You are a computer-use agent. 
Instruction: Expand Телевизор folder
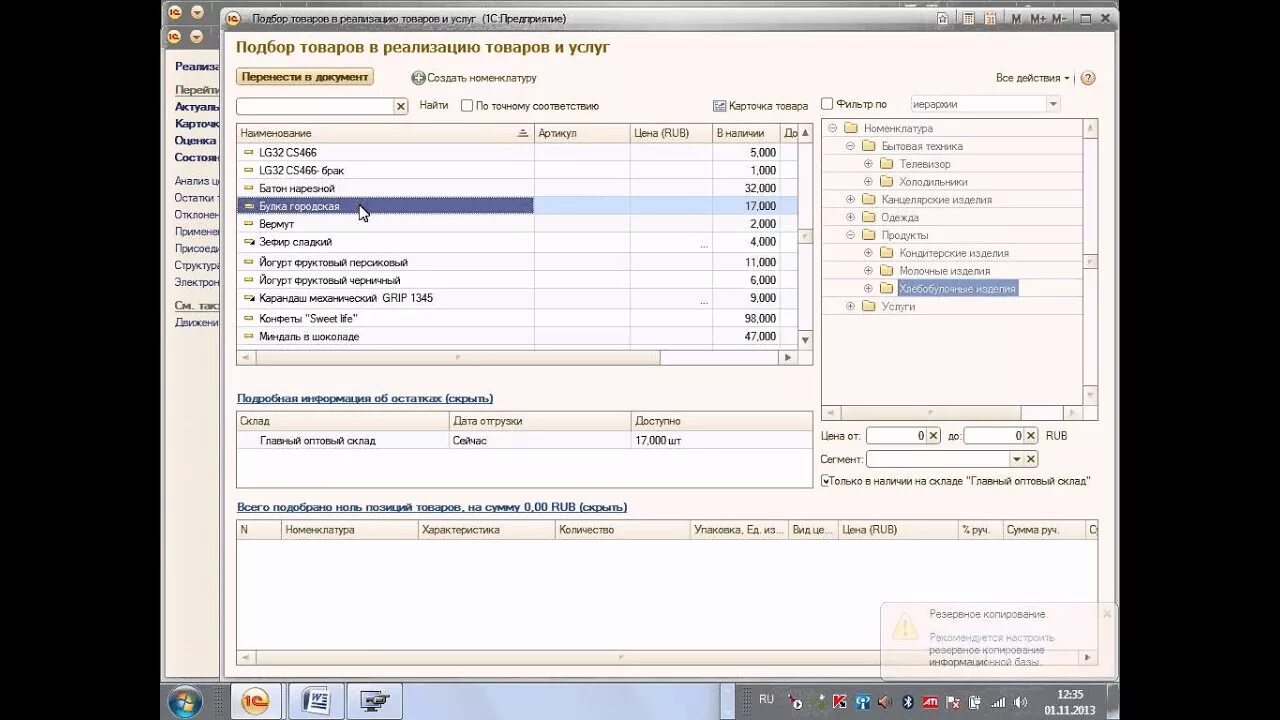click(x=868, y=164)
